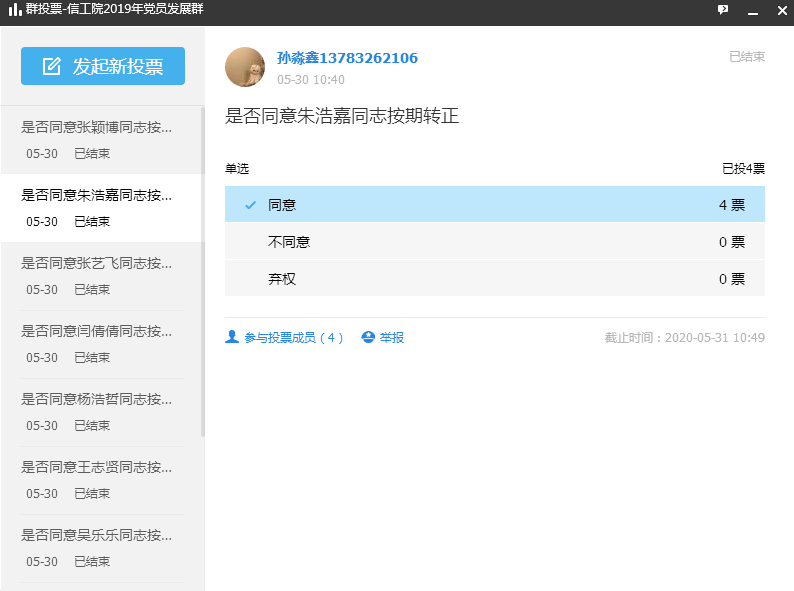Click the 0 票 count for 不同意
The width and height of the screenshot is (794, 591).
(732, 242)
